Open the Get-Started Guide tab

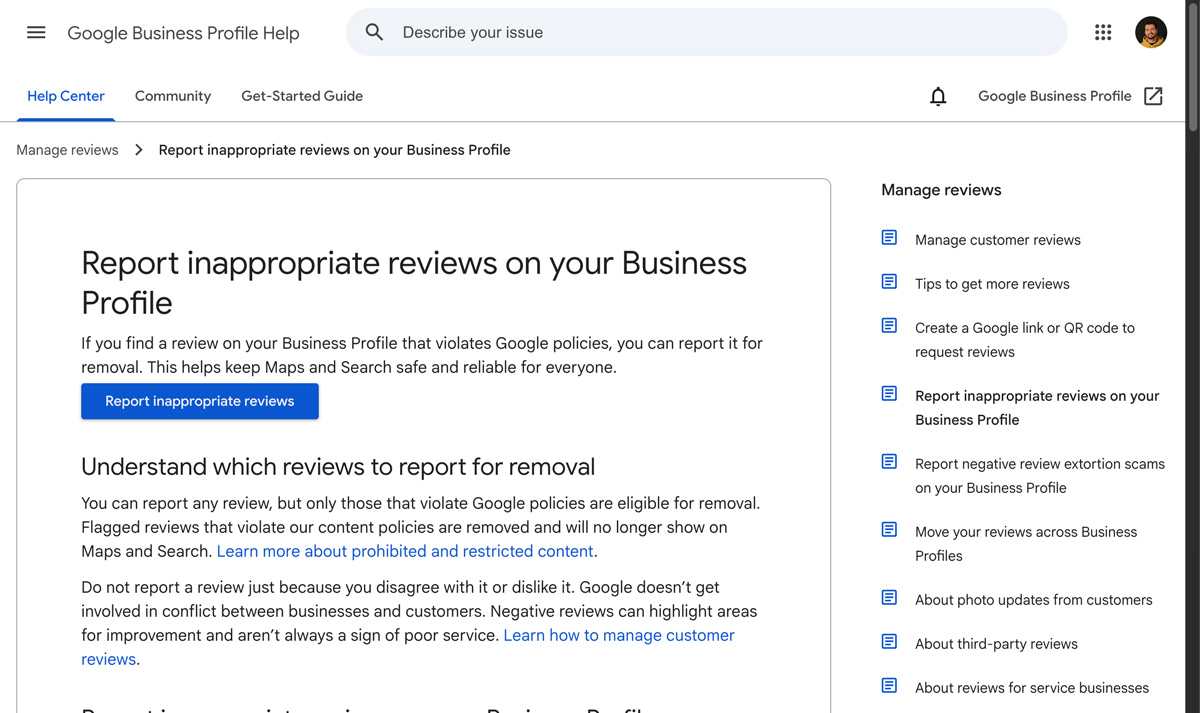[302, 96]
